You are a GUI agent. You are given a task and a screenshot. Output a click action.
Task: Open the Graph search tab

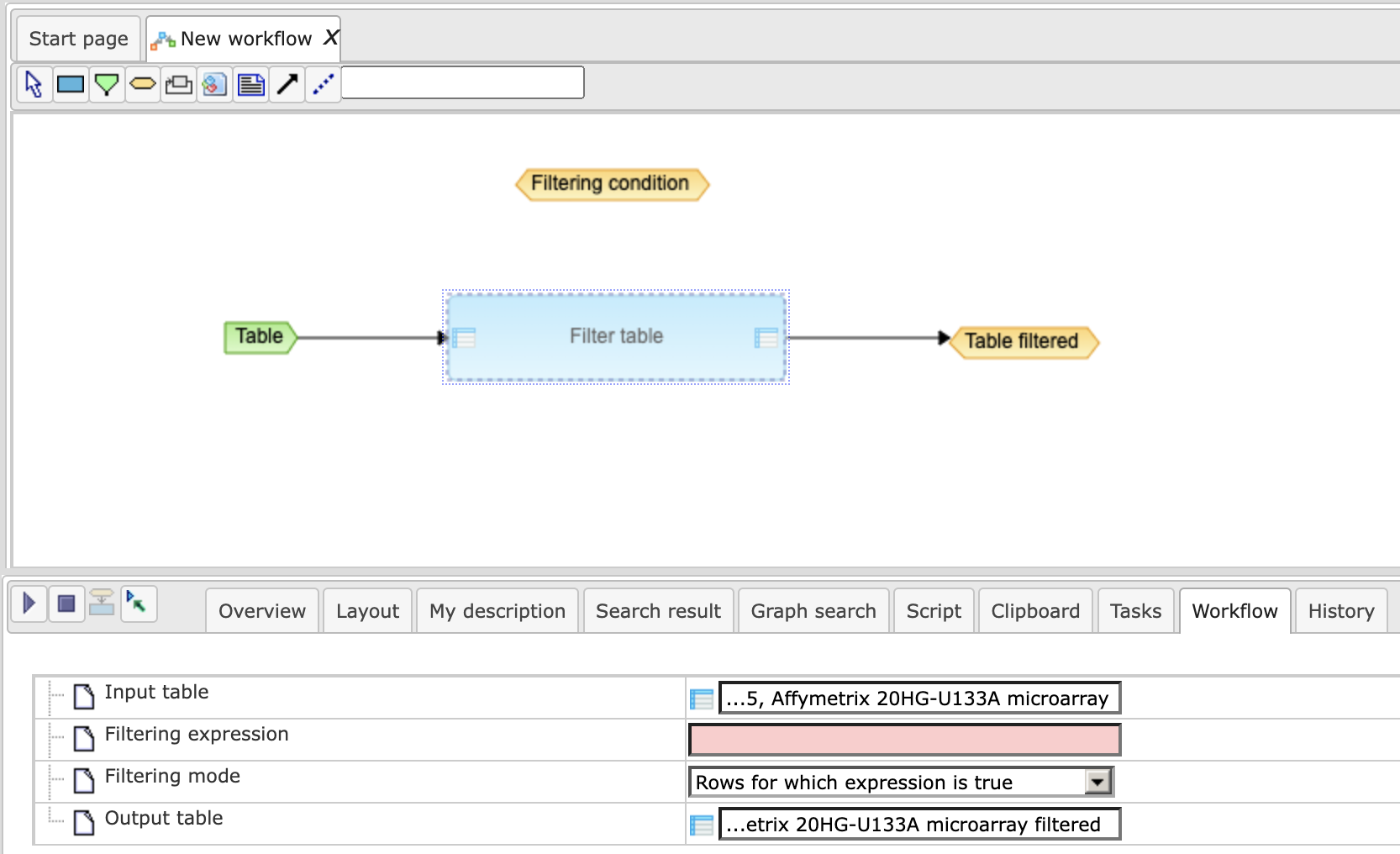coord(813,611)
